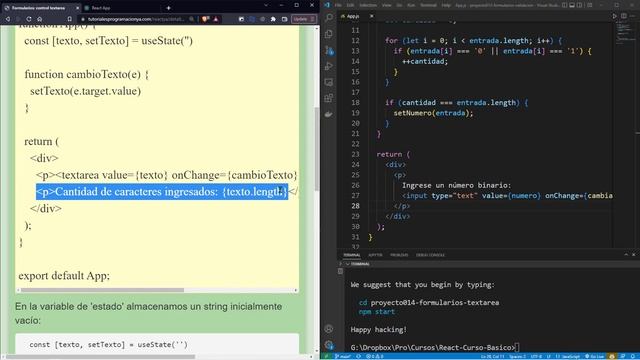Go to browser home page
Image resolution: width=640 pixels, height=360 pixels.
click(x=40, y=19)
